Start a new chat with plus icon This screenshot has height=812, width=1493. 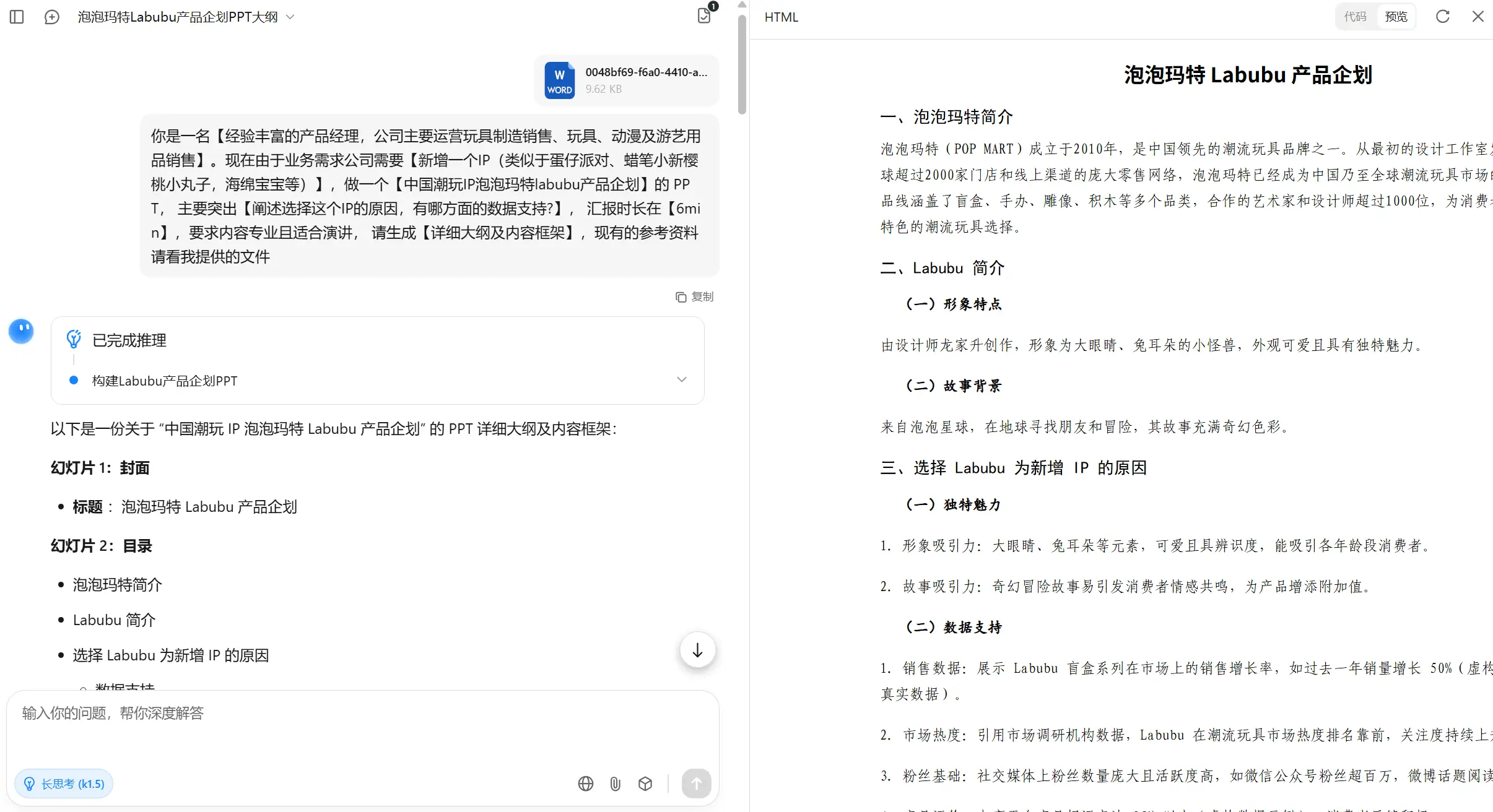pos(52,17)
